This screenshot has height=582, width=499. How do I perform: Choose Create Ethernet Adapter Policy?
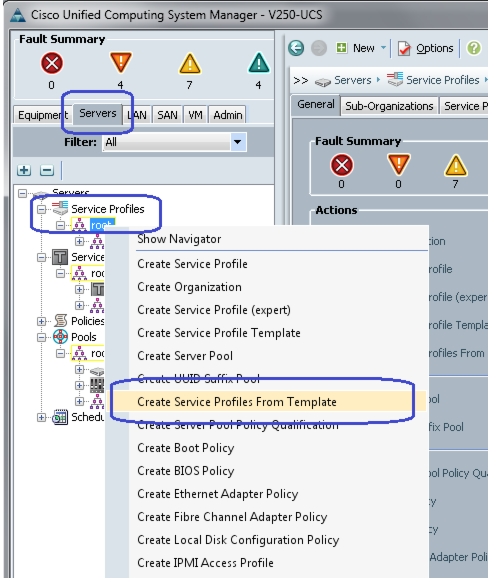point(218,494)
